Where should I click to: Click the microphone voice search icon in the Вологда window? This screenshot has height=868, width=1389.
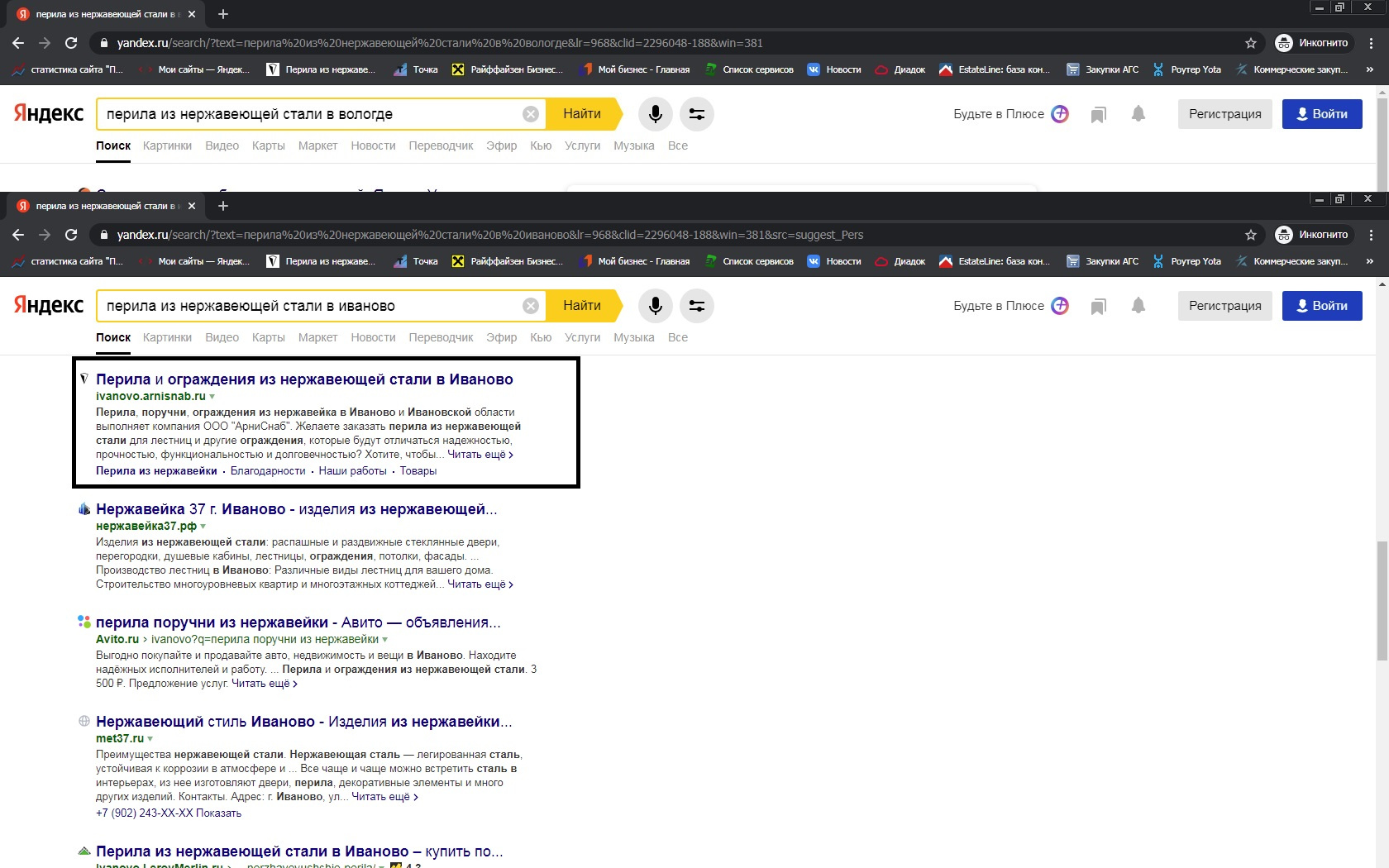(655, 114)
